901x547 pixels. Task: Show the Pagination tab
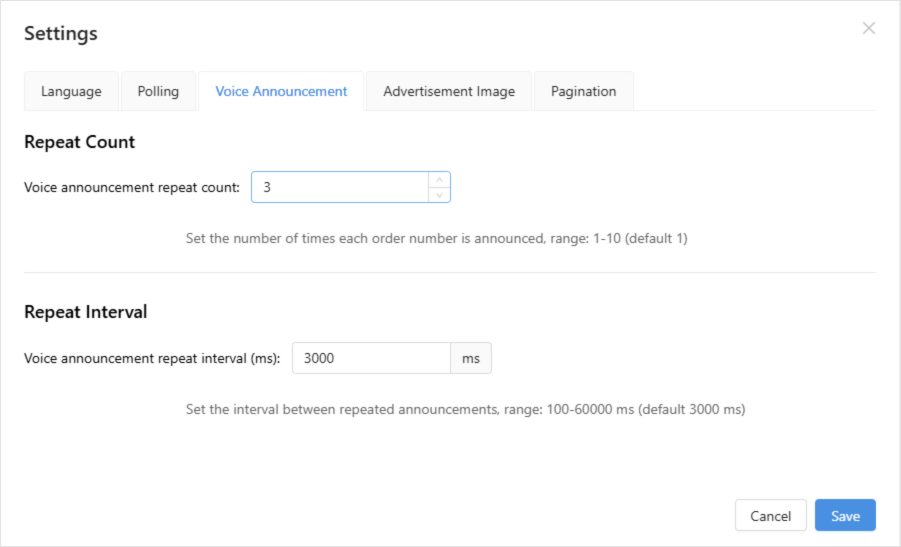[583, 91]
